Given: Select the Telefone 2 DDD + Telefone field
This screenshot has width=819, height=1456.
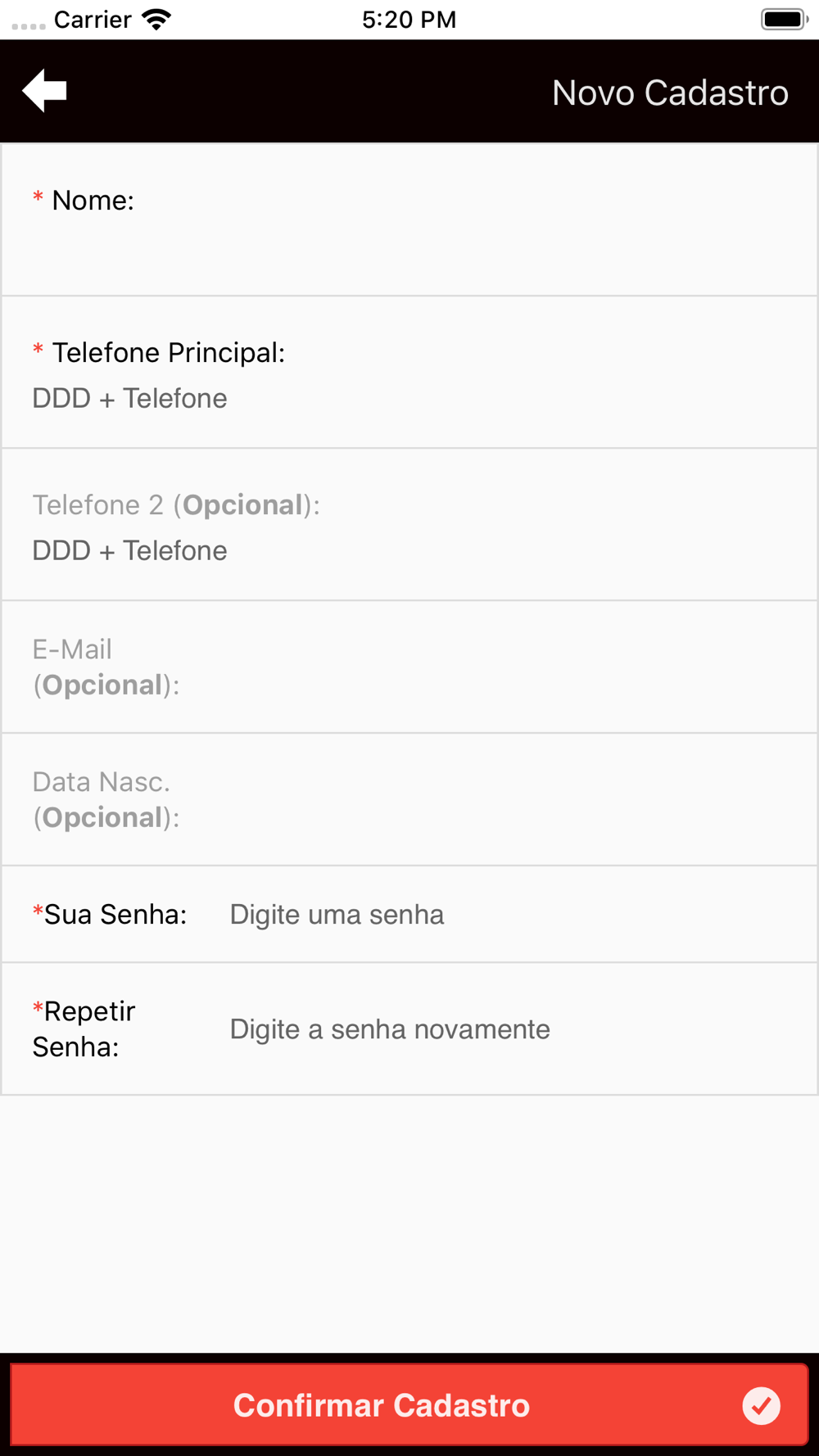Looking at the screenshot, I should point(409,550).
